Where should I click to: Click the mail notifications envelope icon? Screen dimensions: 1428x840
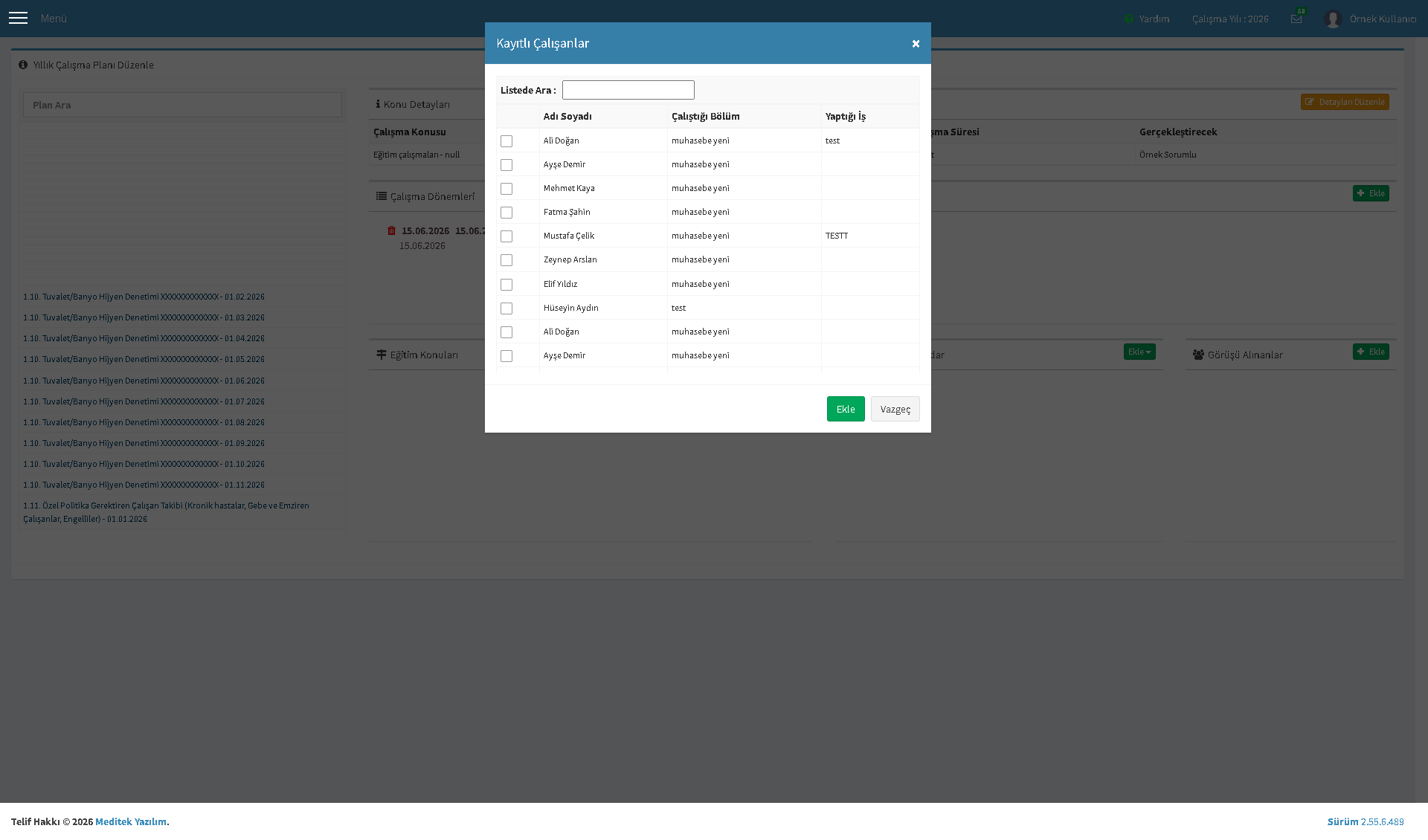pyautogui.click(x=1296, y=19)
